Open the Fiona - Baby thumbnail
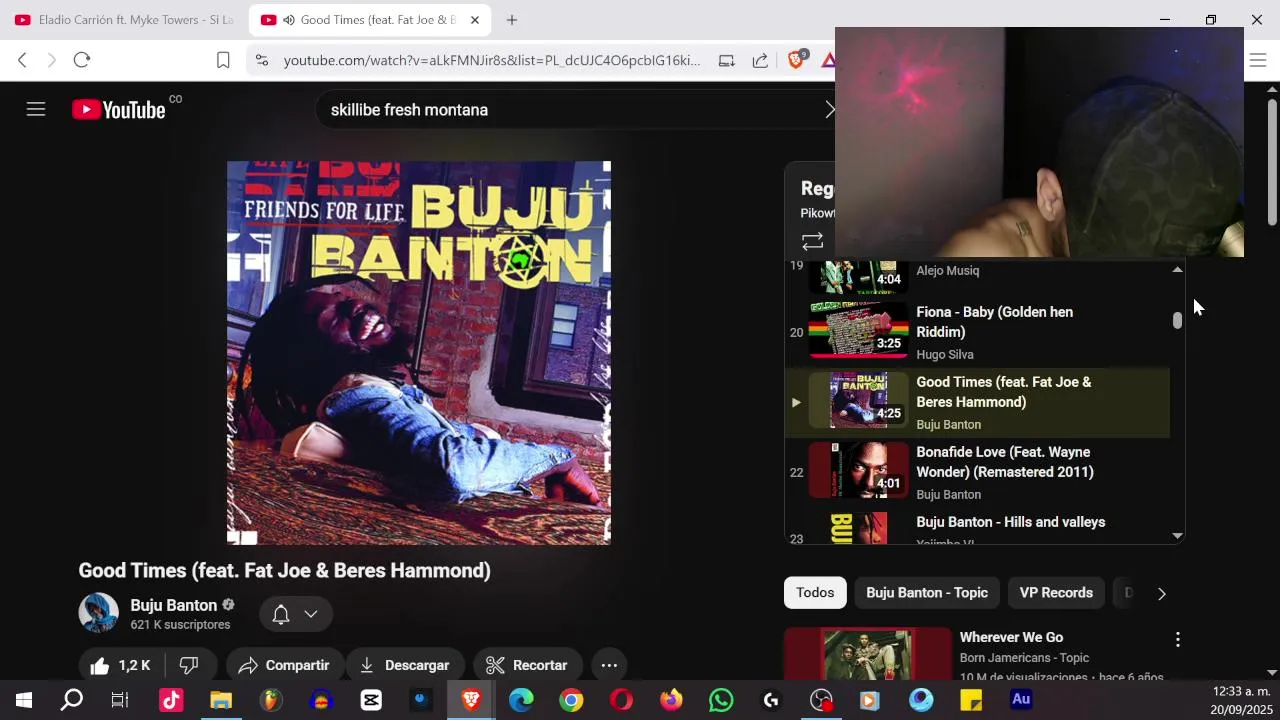The image size is (1280, 720). (858, 330)
